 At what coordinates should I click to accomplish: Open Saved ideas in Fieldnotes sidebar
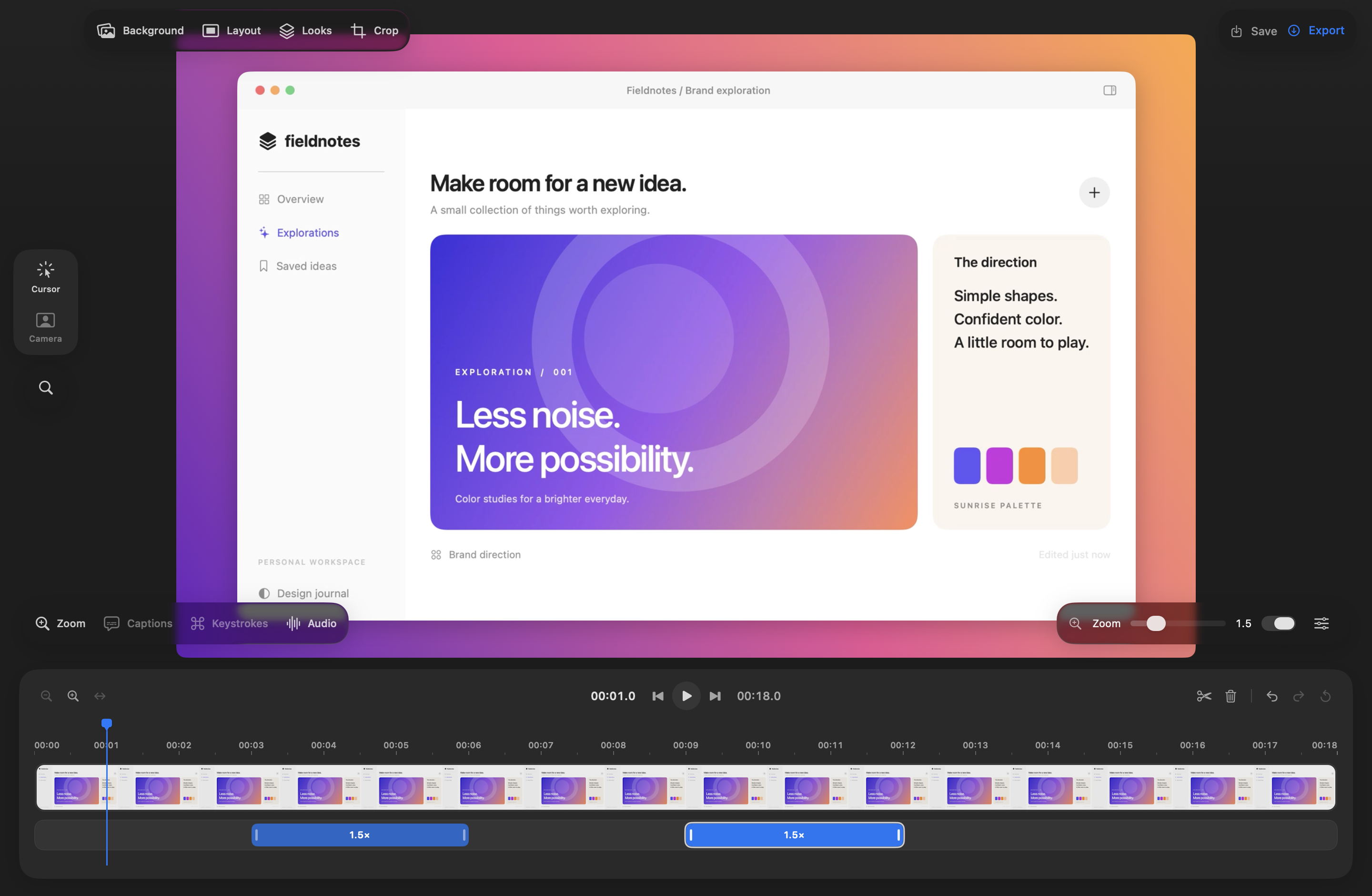(x=297, y=266)
